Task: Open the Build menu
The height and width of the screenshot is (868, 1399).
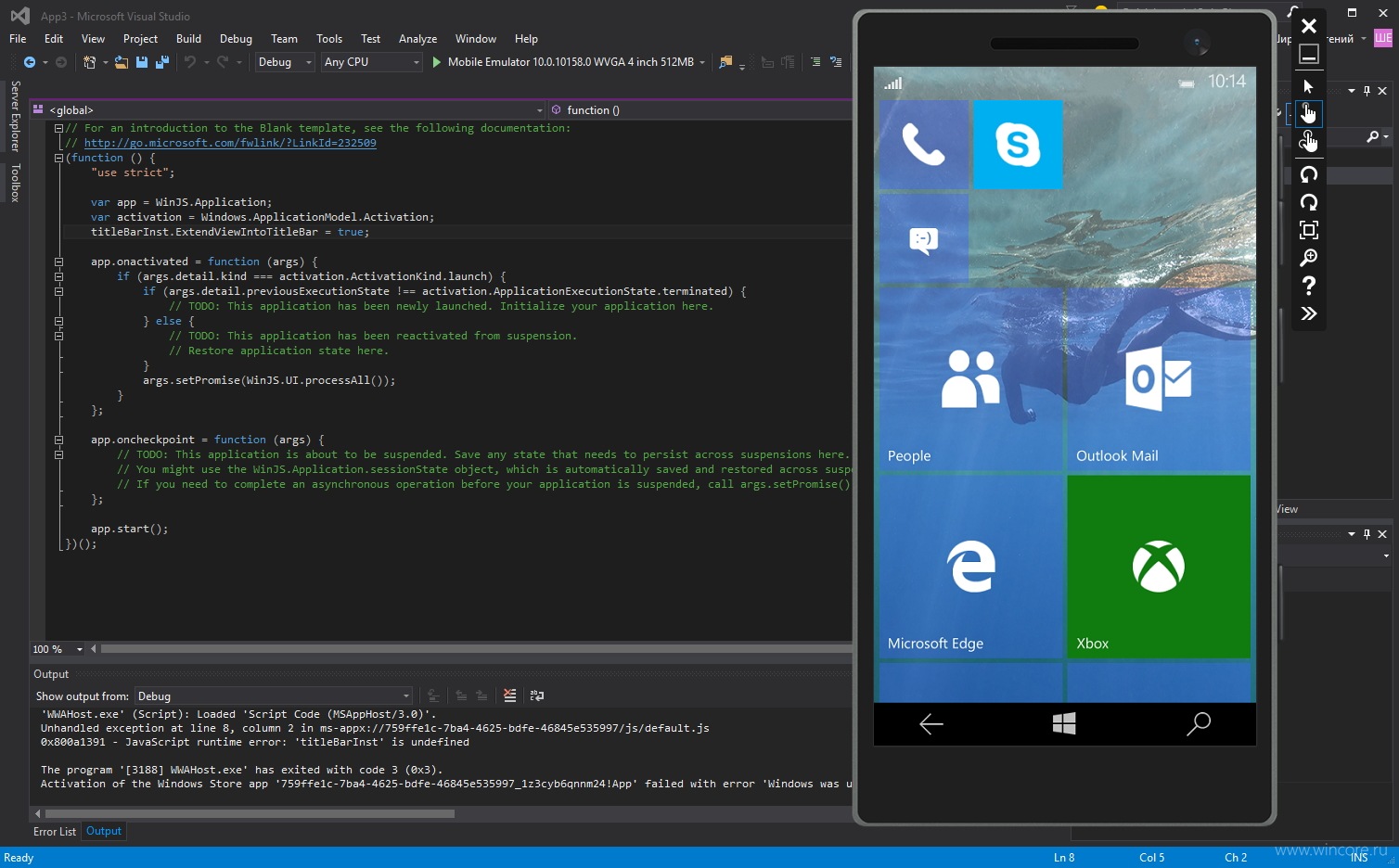Action: tap(188, 39)
